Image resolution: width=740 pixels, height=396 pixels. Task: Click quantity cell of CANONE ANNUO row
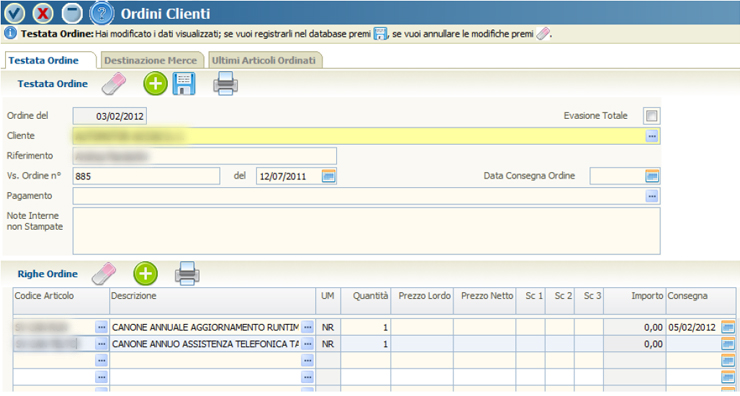coord(366,344)
